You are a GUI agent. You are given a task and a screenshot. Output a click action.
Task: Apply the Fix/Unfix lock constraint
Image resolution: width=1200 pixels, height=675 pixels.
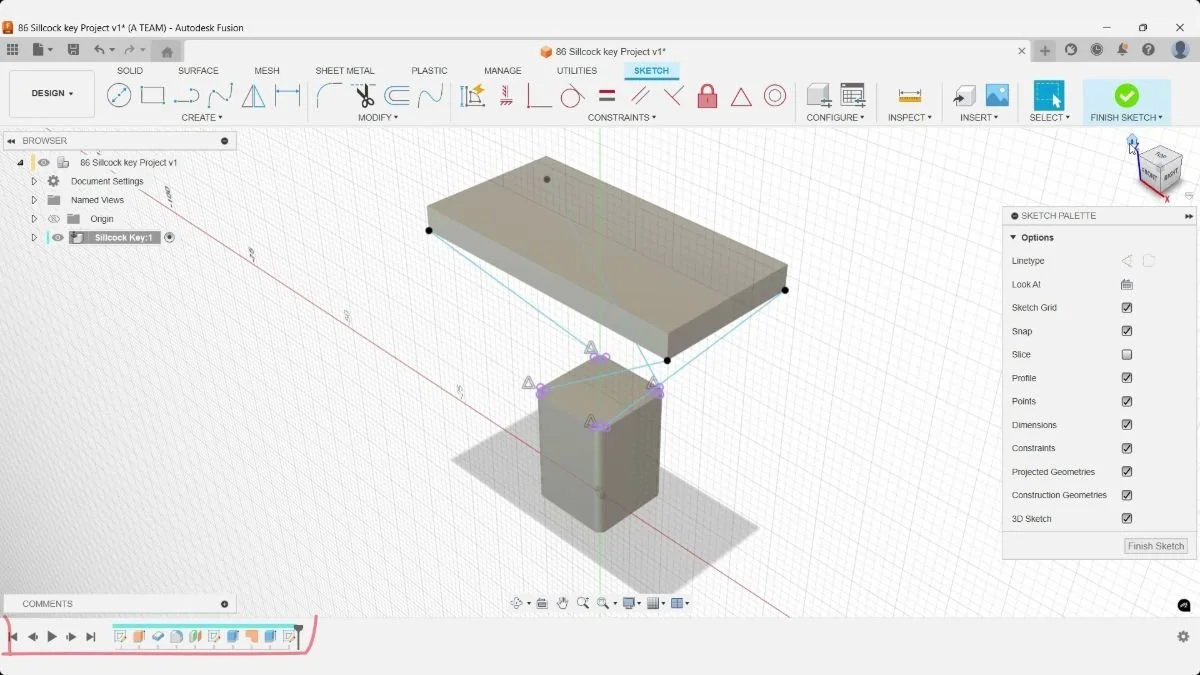pyautogui.click(x=707, y=96)
